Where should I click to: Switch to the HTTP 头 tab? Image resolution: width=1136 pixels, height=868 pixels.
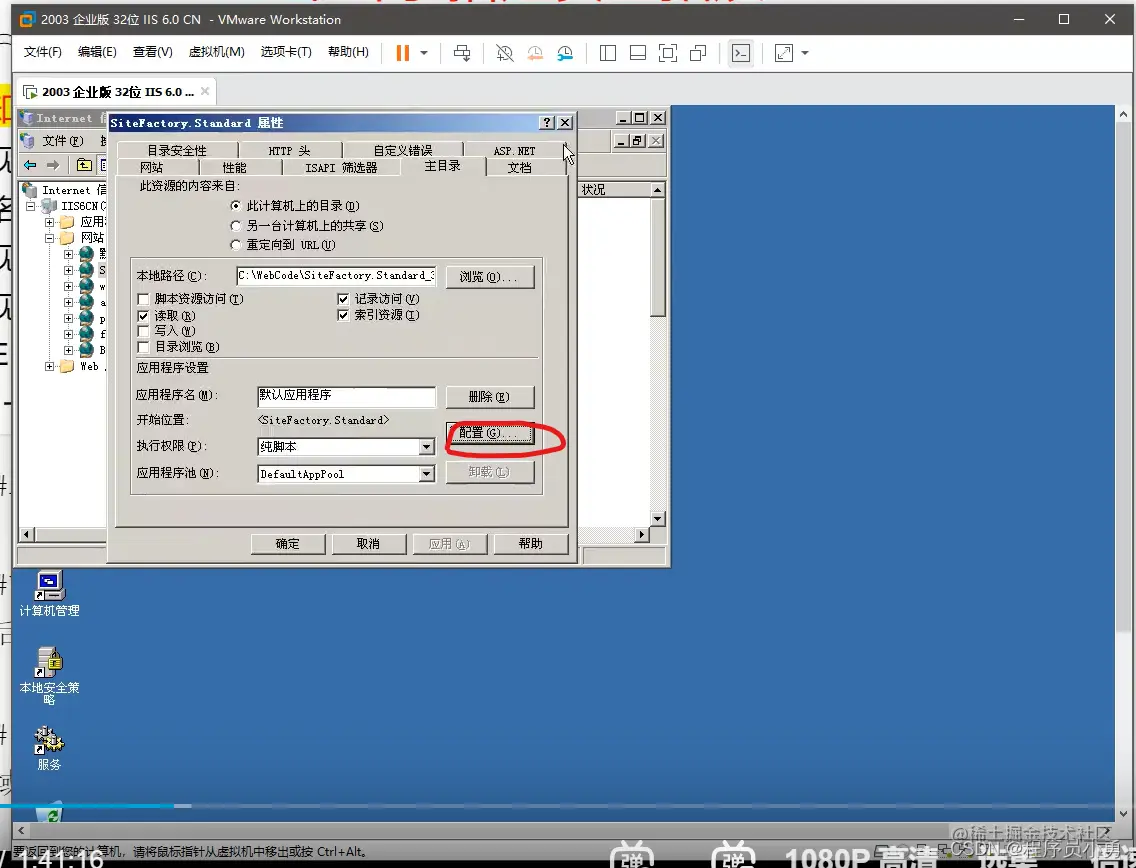[289, 151]
